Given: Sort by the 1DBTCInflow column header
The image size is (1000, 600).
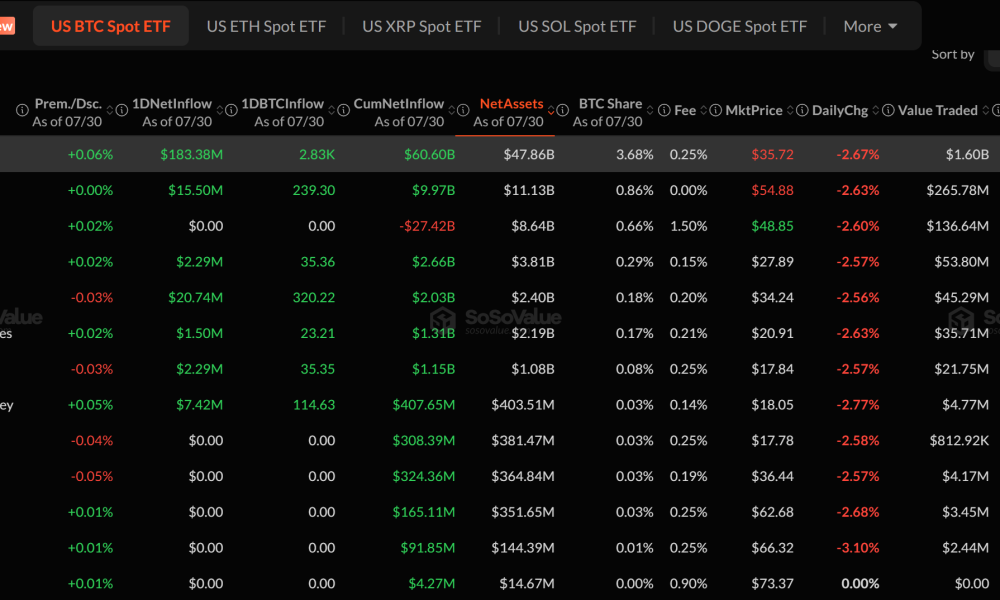Looking at the screenshot, I should 283,103.
